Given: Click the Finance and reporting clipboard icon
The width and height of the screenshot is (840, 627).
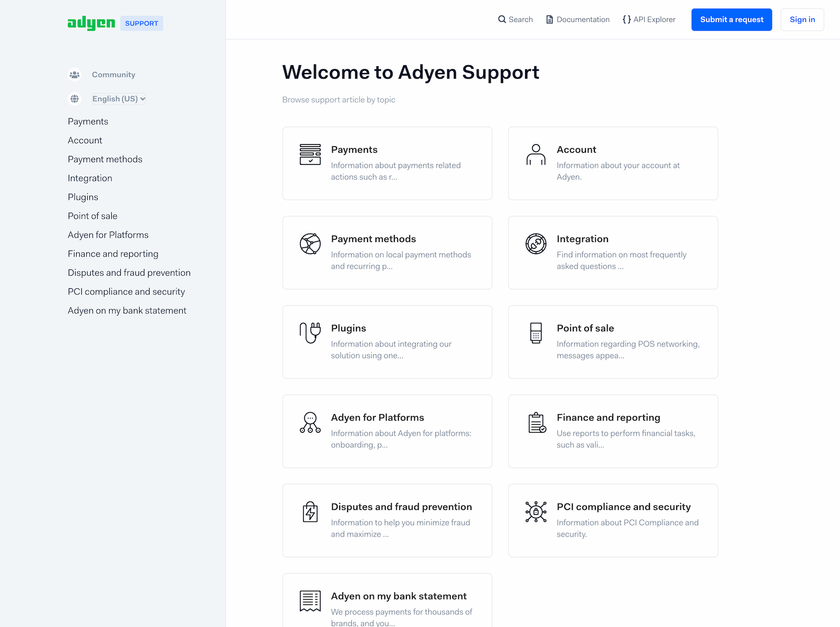Looking at the screenshot, I should tap(536, 422).
